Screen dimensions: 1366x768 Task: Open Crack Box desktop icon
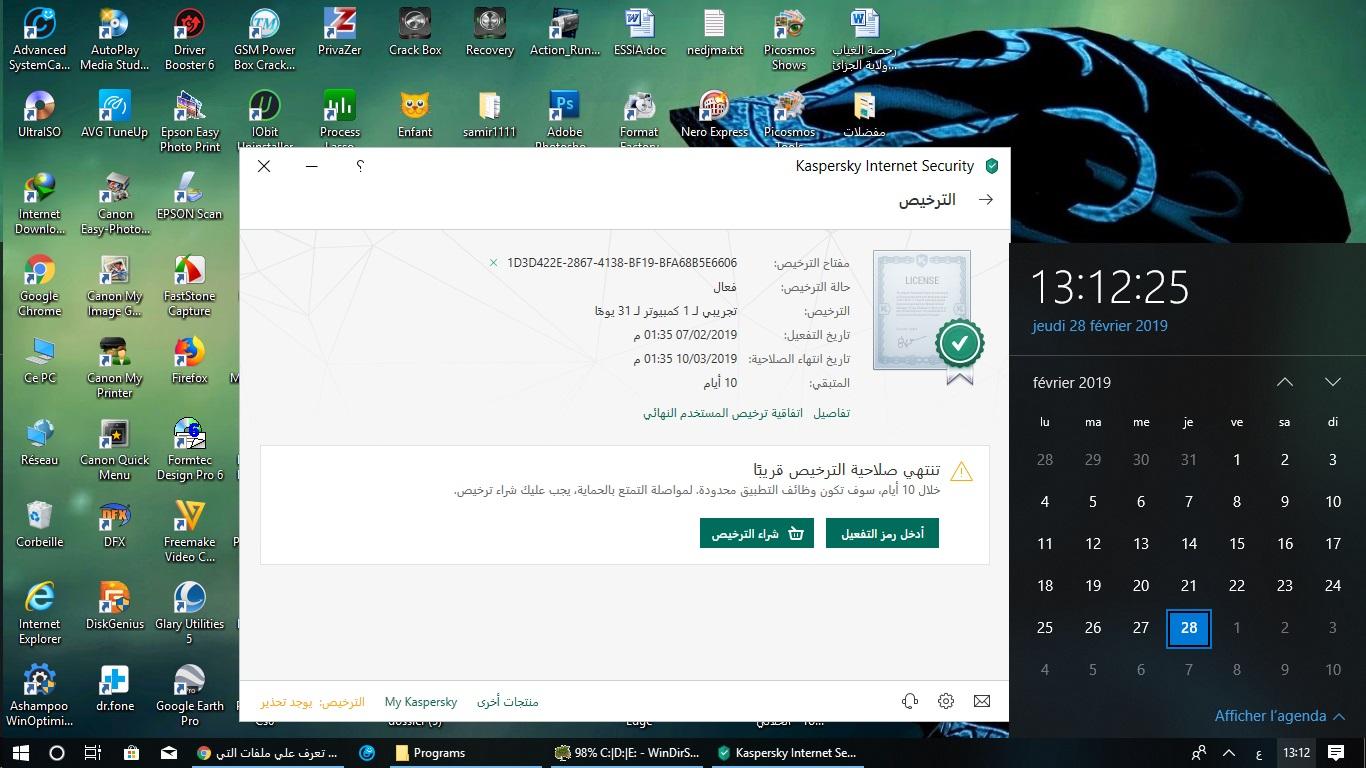(415, 33)
